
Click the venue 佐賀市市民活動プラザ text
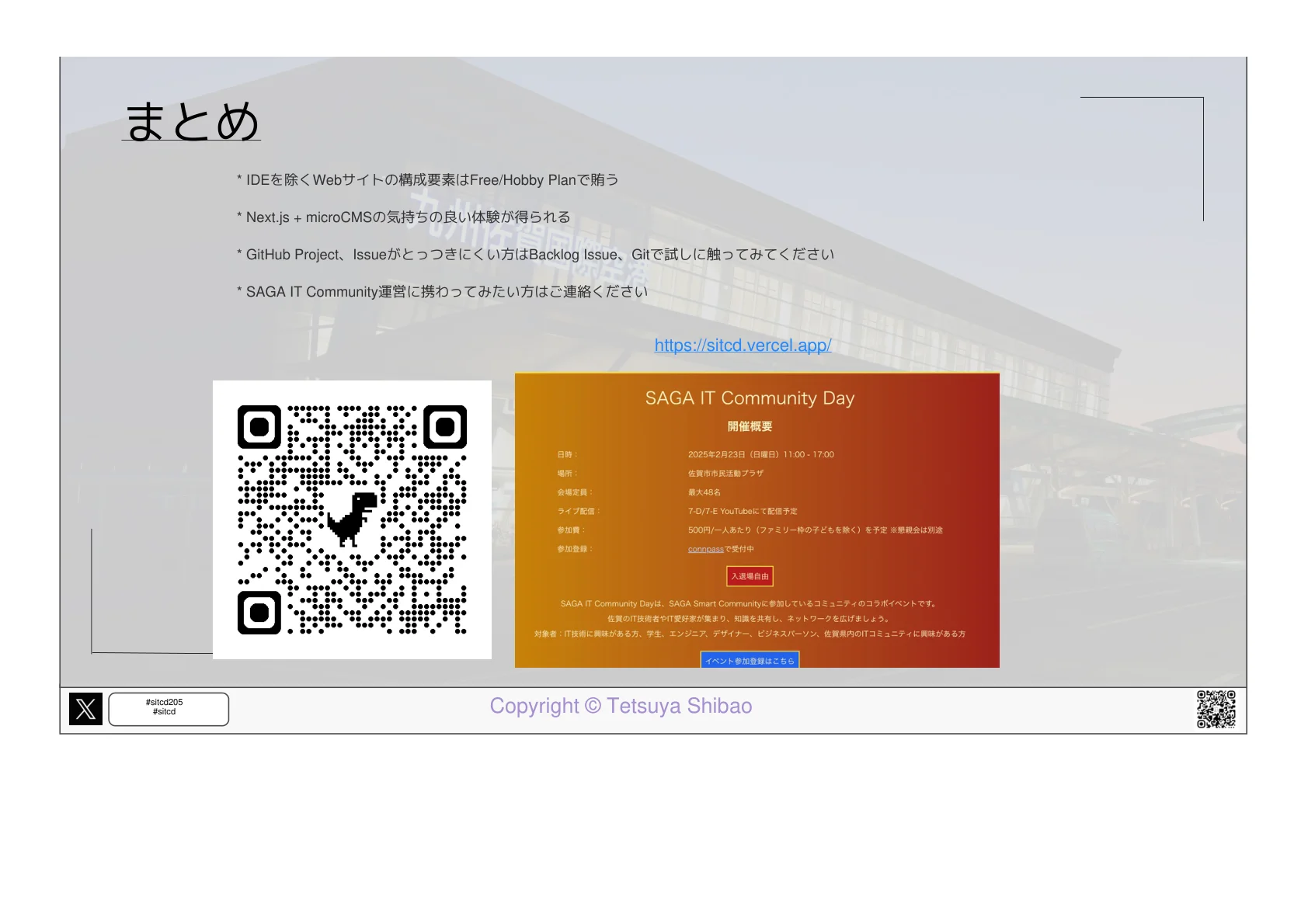(x=725, y=474)
